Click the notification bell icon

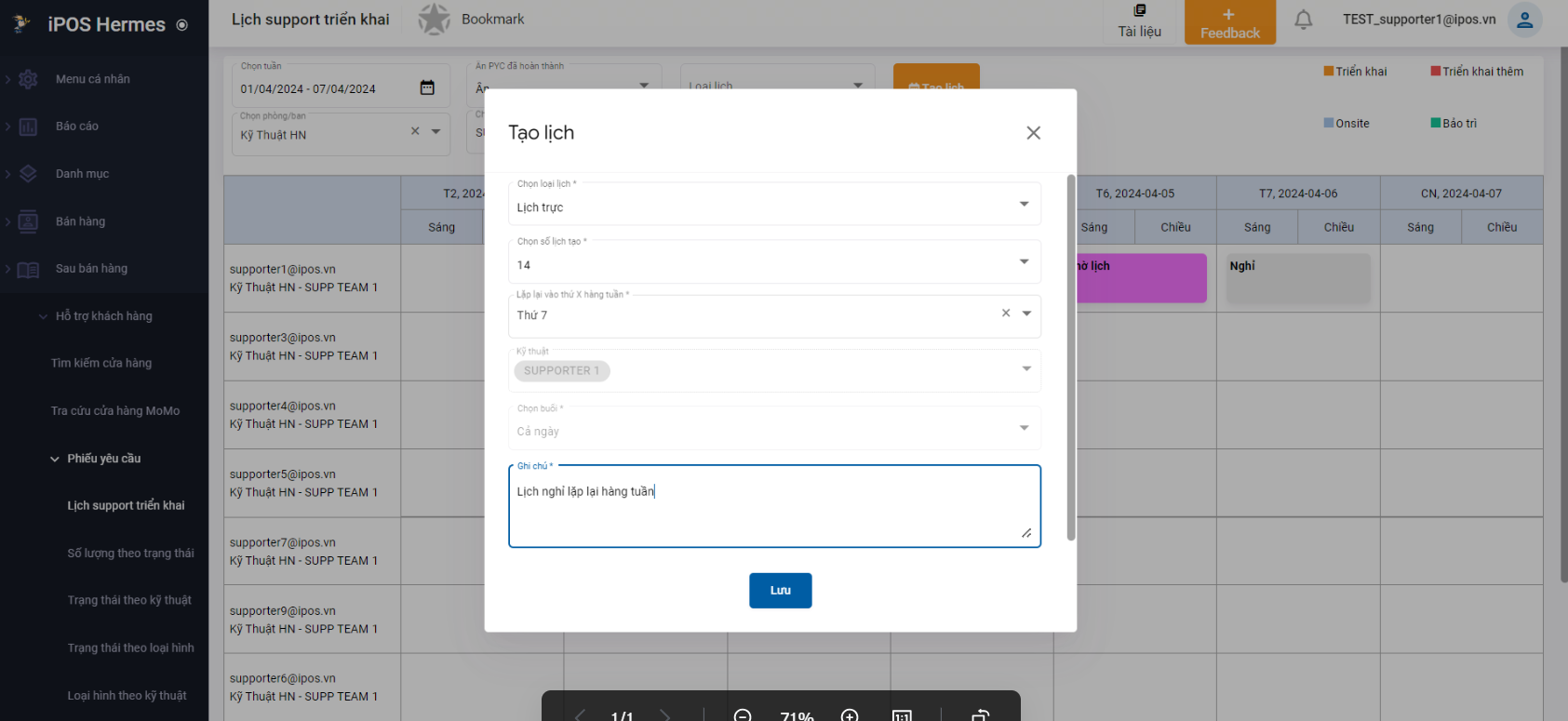coord(1303,20)
